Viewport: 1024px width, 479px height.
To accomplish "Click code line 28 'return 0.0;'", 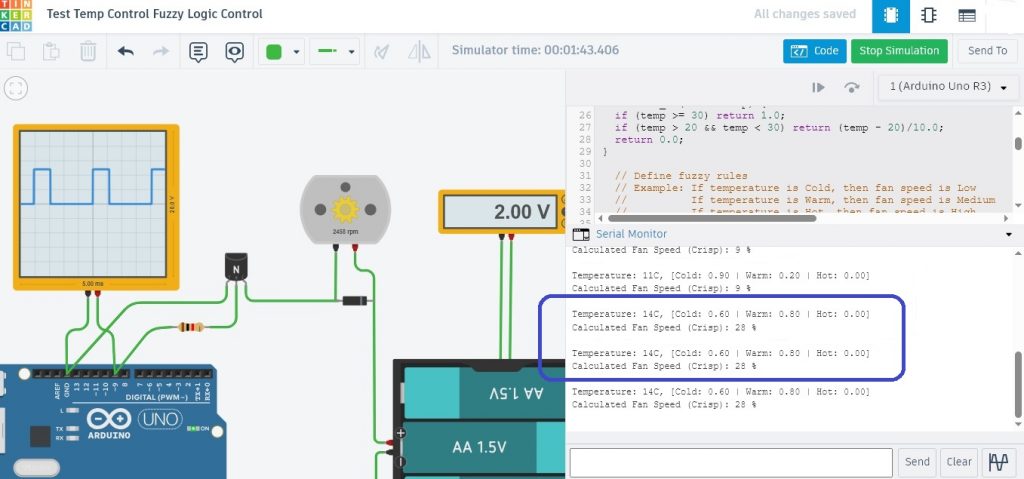I will [648, 140].
